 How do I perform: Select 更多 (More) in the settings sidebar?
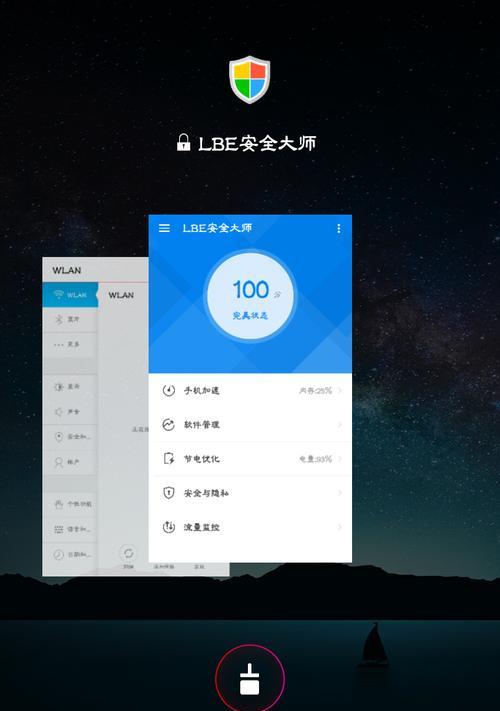click(70, 345)
